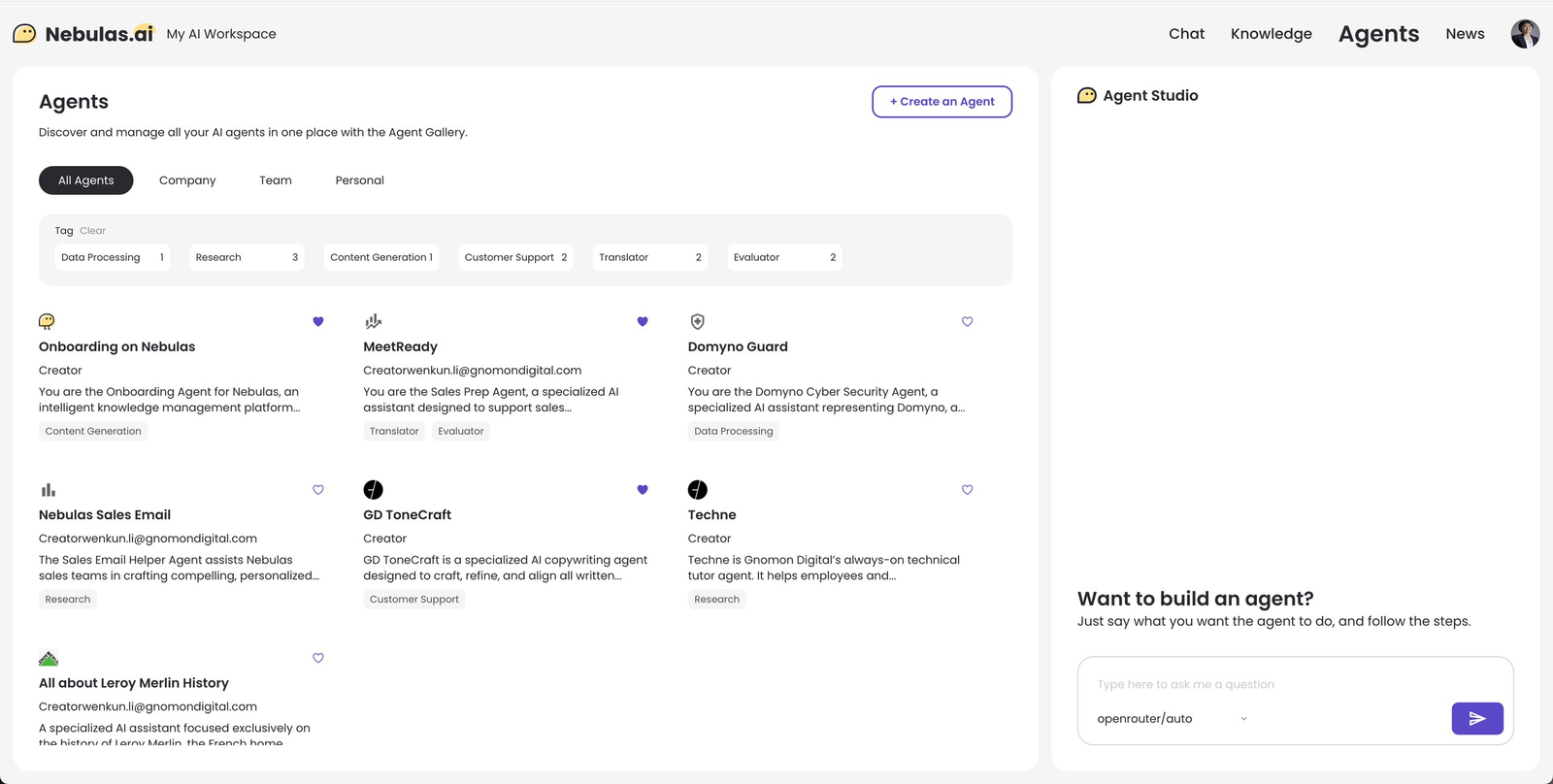Click Research tag on Techne card

(717, 600)
